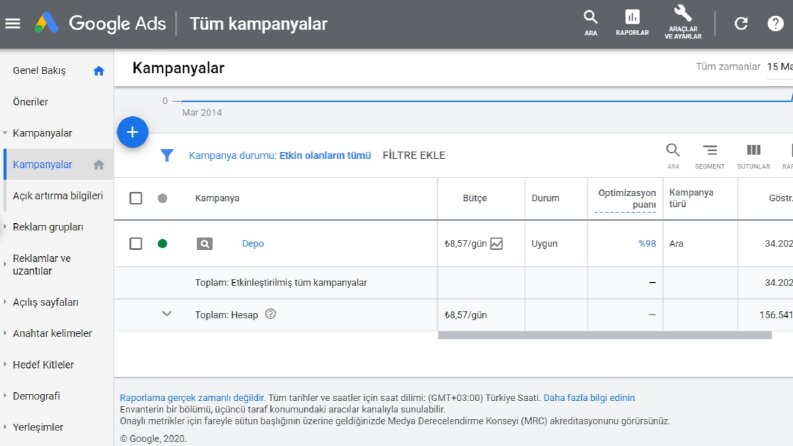This screenshot has width=793, height=446.
Task: Sort by Optimizasyon puanı column header
Action: point(627,199)
